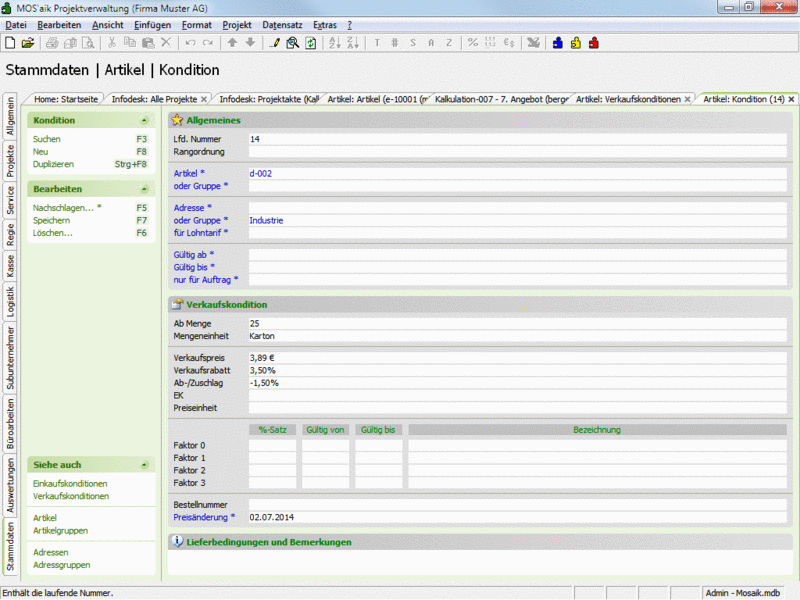This screenshot has width=800, height=600.
Task: Click Speichern to save the record
Action: click(x=51, y=220)
